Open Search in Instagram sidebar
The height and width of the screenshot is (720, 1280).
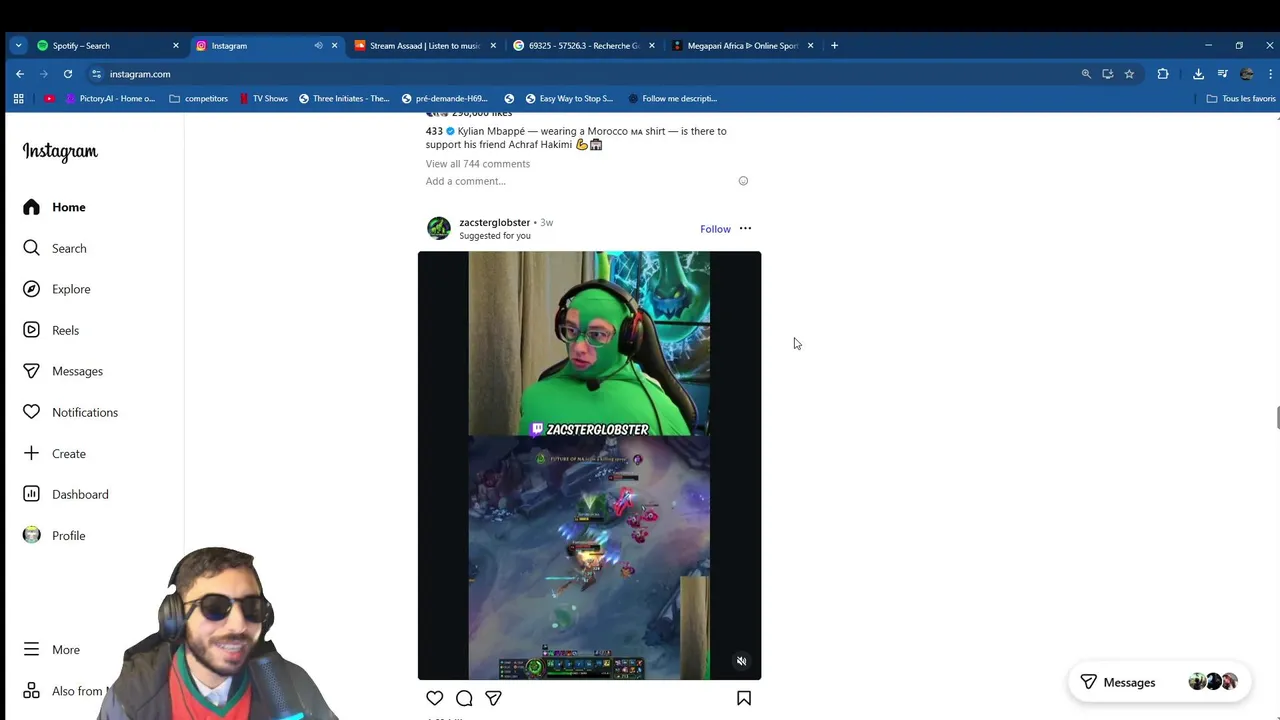[54, 248]
